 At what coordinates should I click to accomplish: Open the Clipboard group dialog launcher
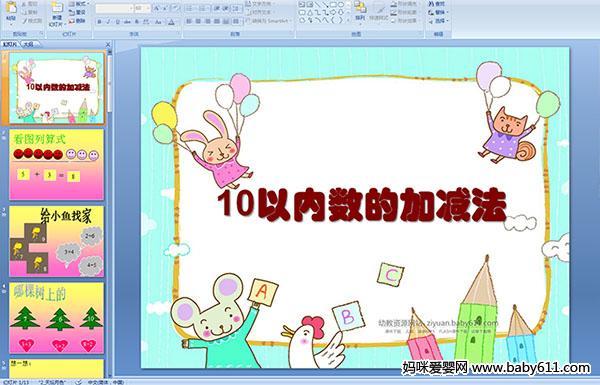point(41,34)
